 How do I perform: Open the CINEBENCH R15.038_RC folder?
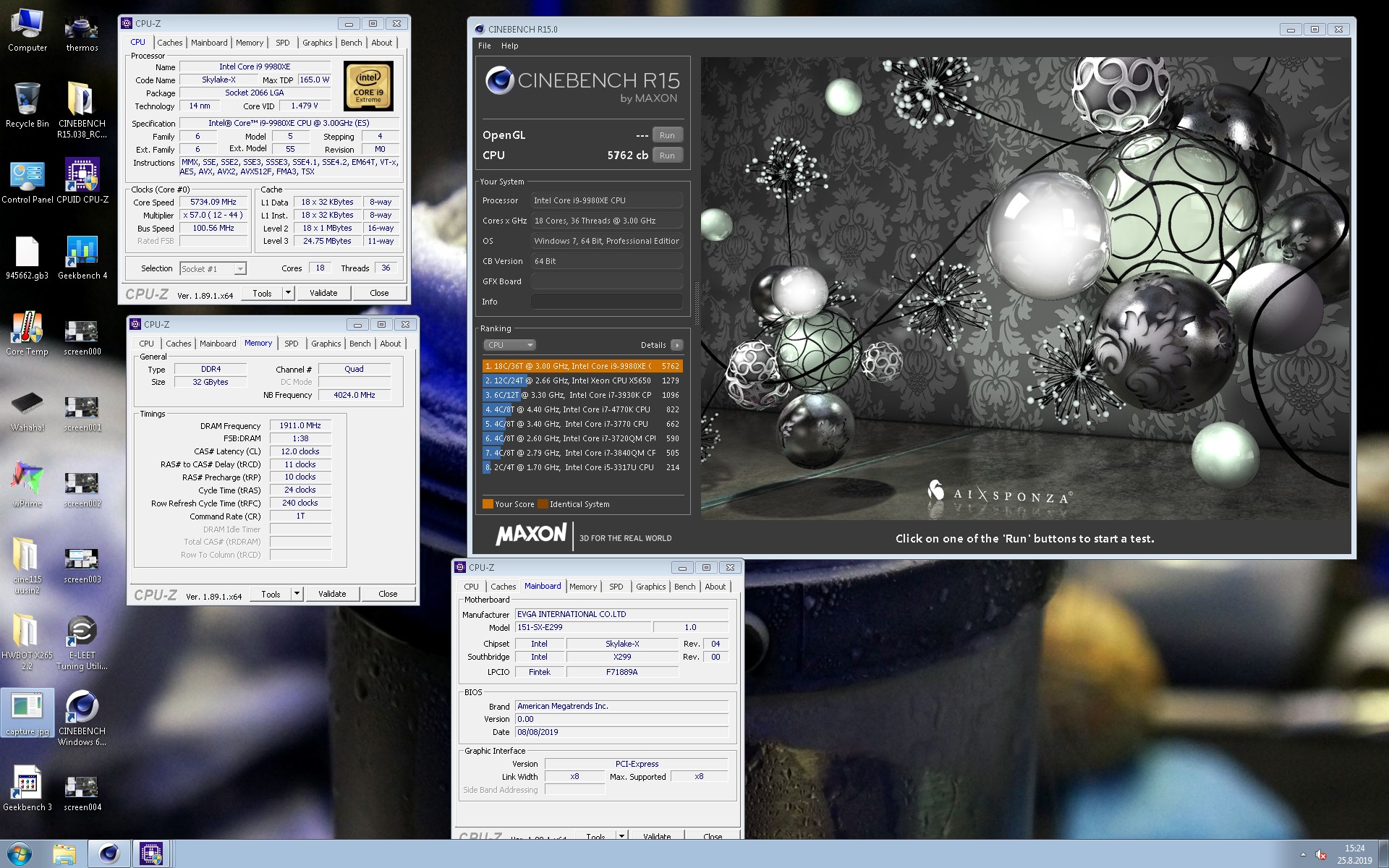[x=82, y=110]
